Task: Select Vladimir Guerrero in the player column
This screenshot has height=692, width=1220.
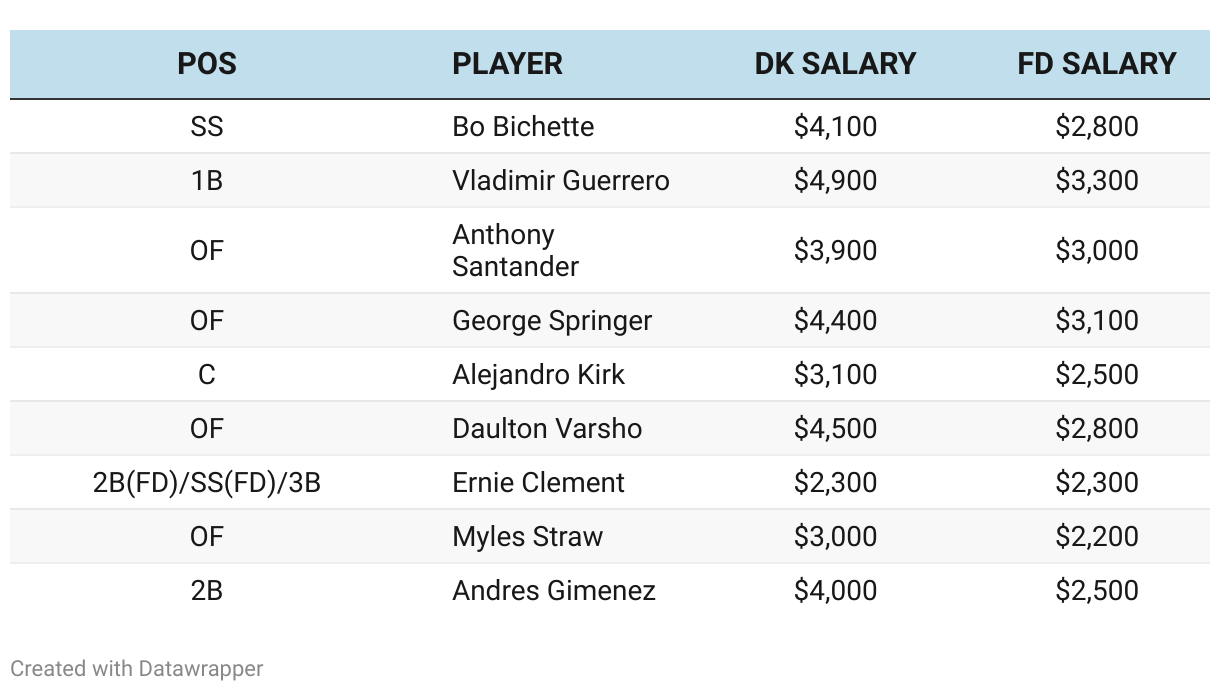Action: pyautogui.click(x=561, y=181)
